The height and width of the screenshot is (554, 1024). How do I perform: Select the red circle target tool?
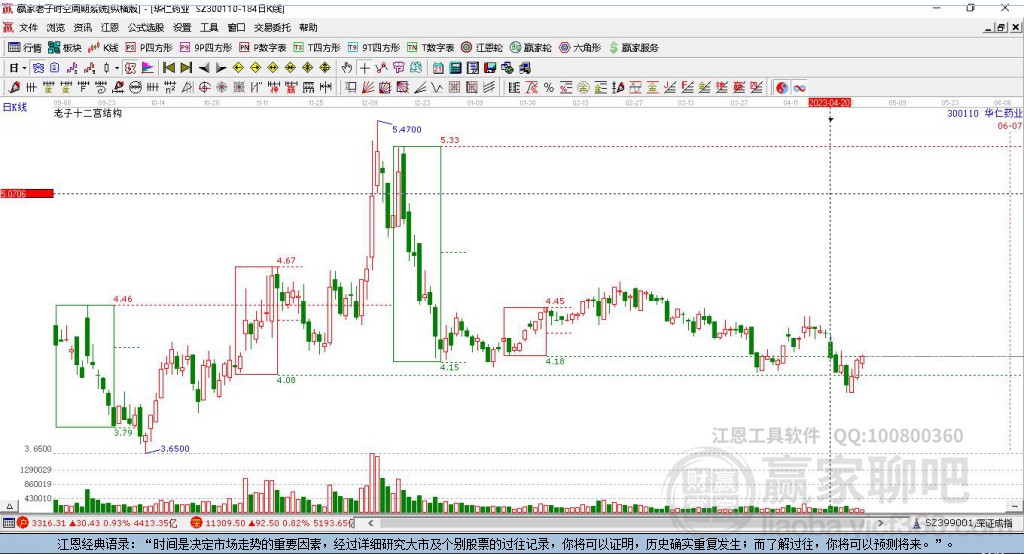click(204, 88)
